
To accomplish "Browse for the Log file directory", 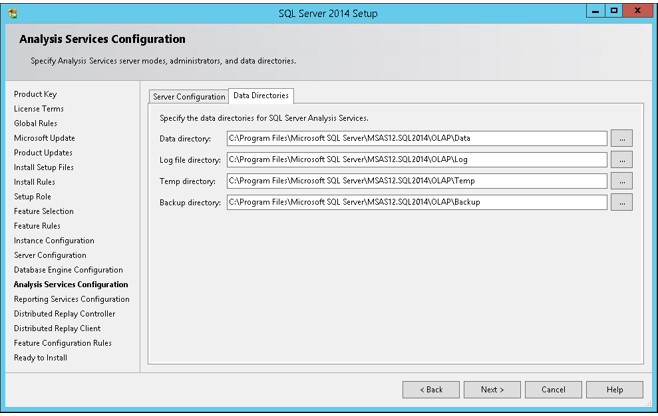I will [x=621, y=160].
